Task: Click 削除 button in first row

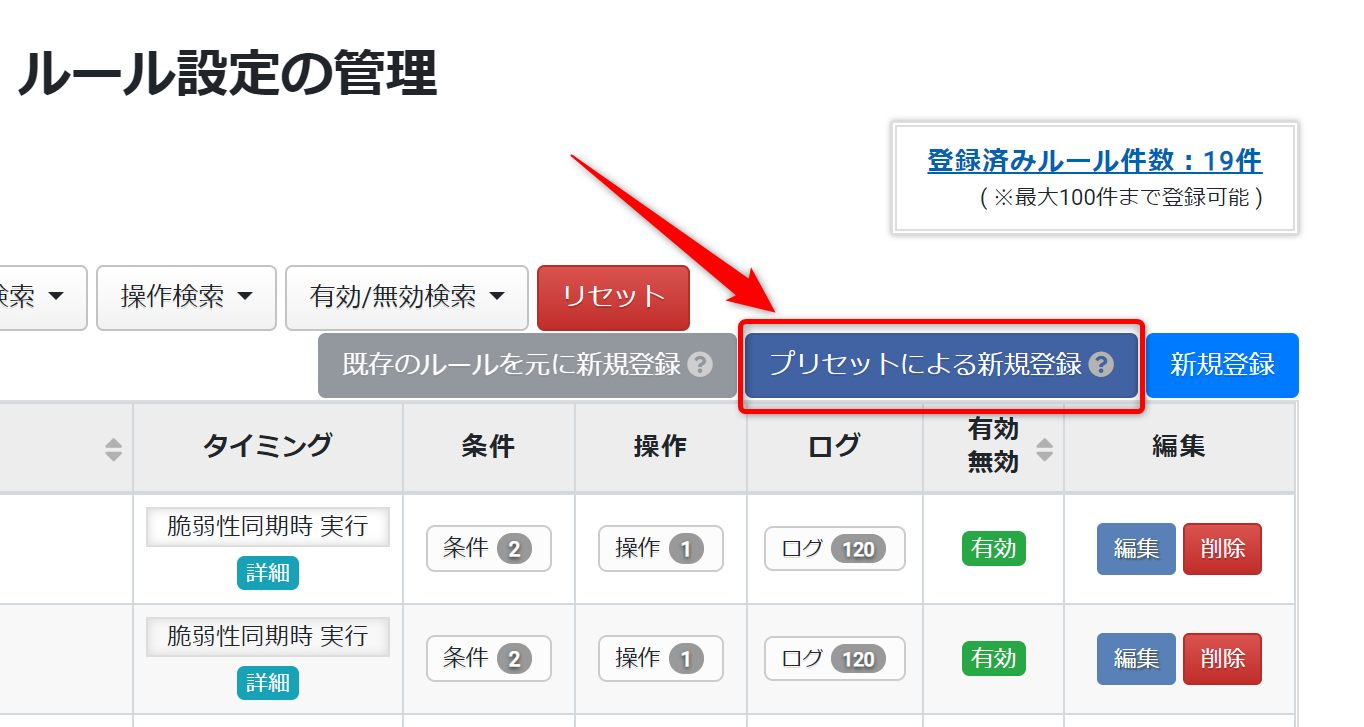Action: 1222,549
